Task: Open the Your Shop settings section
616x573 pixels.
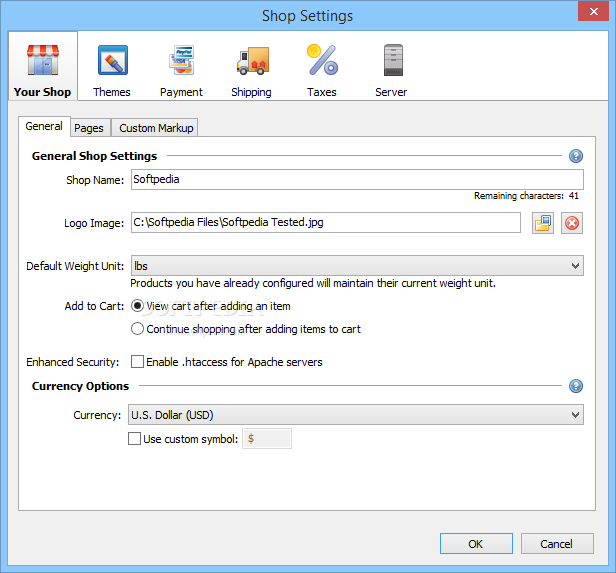Action: 43,66
